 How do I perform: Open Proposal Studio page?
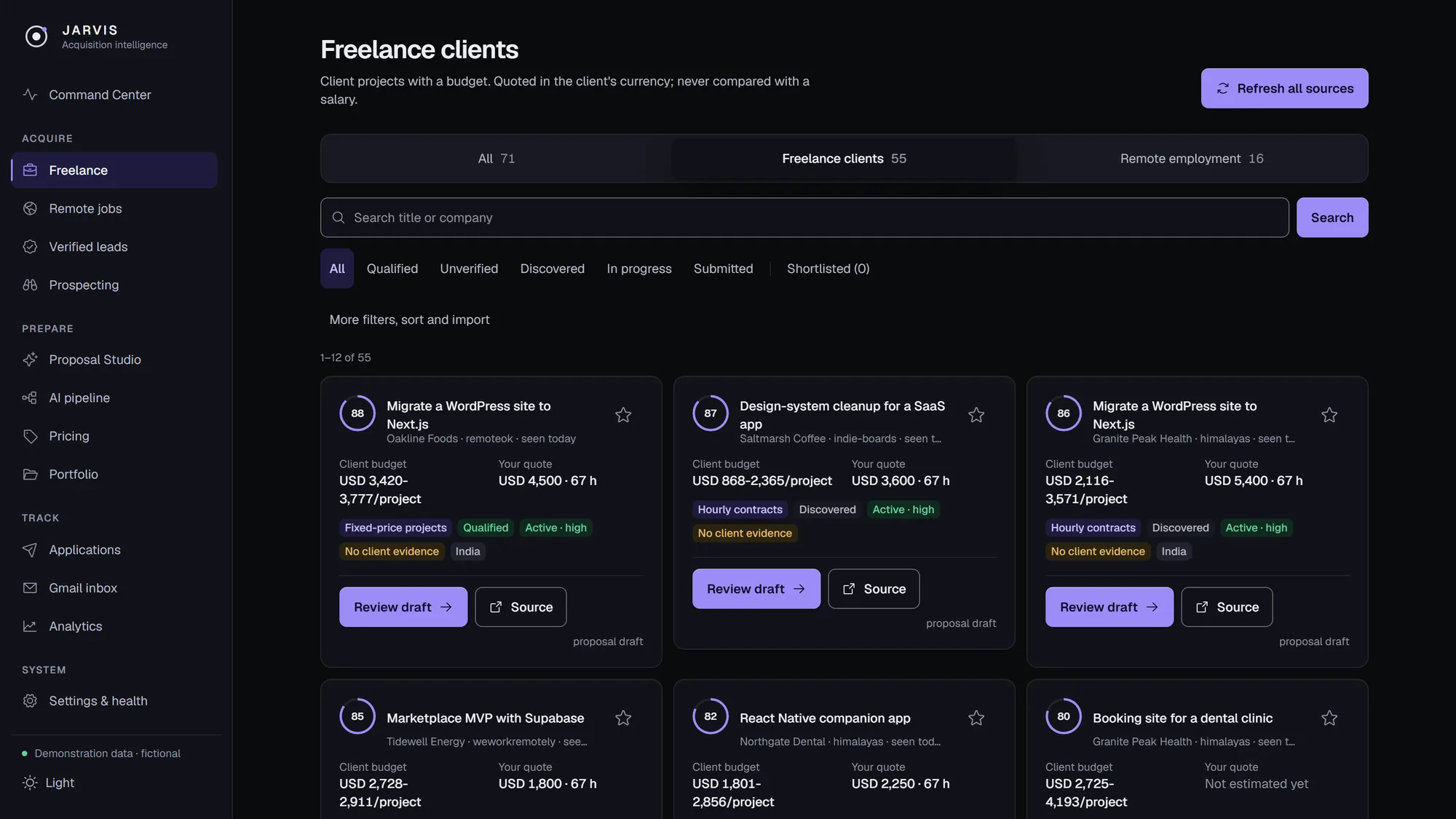pyautogui.click(x=114, y=360)
